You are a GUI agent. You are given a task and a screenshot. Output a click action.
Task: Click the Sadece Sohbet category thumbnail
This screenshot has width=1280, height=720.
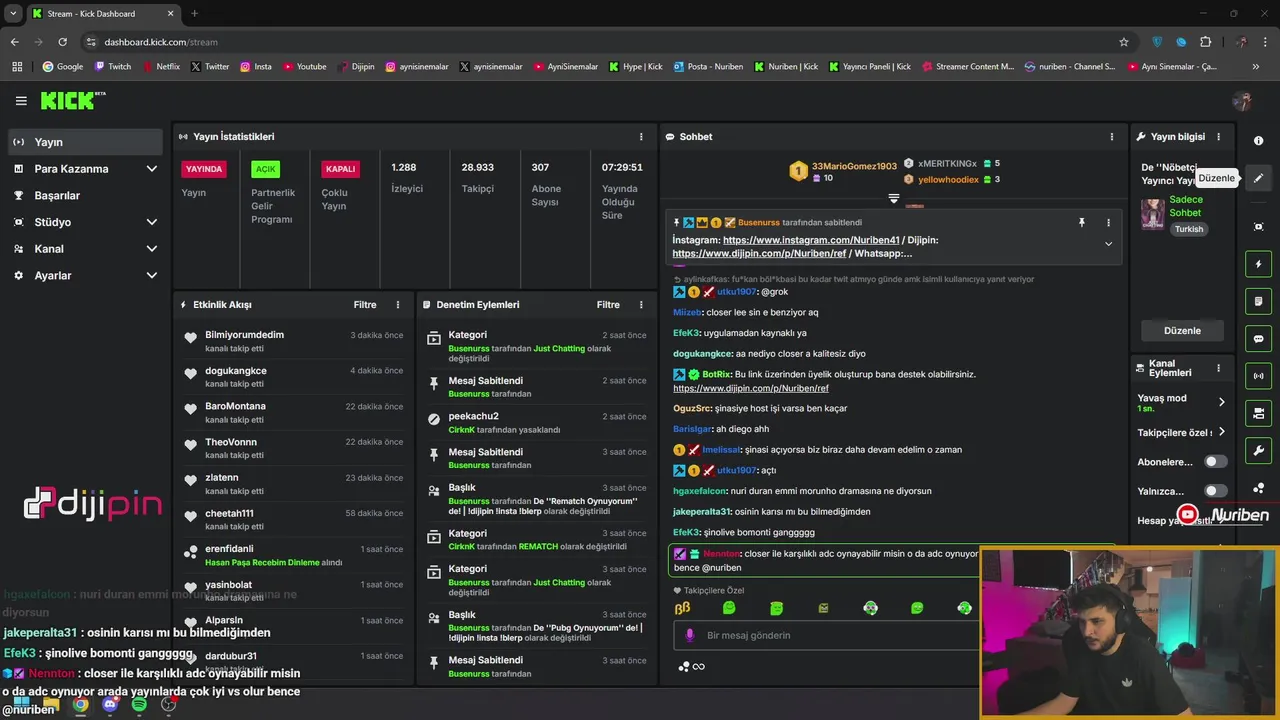pyautogui.click(x=1153, y=214)
